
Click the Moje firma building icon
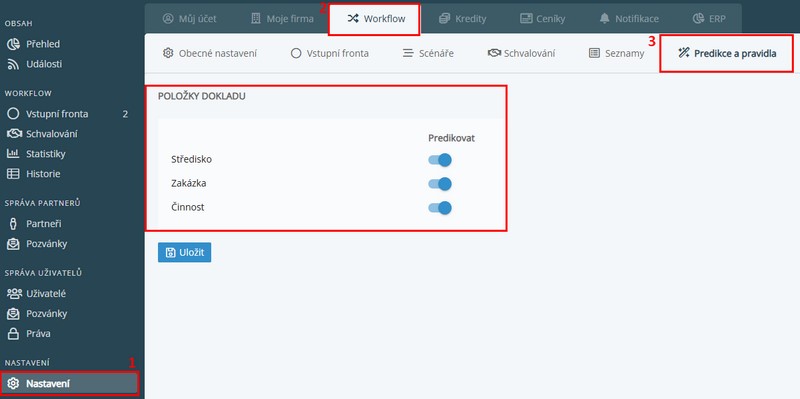click(256, 19)
